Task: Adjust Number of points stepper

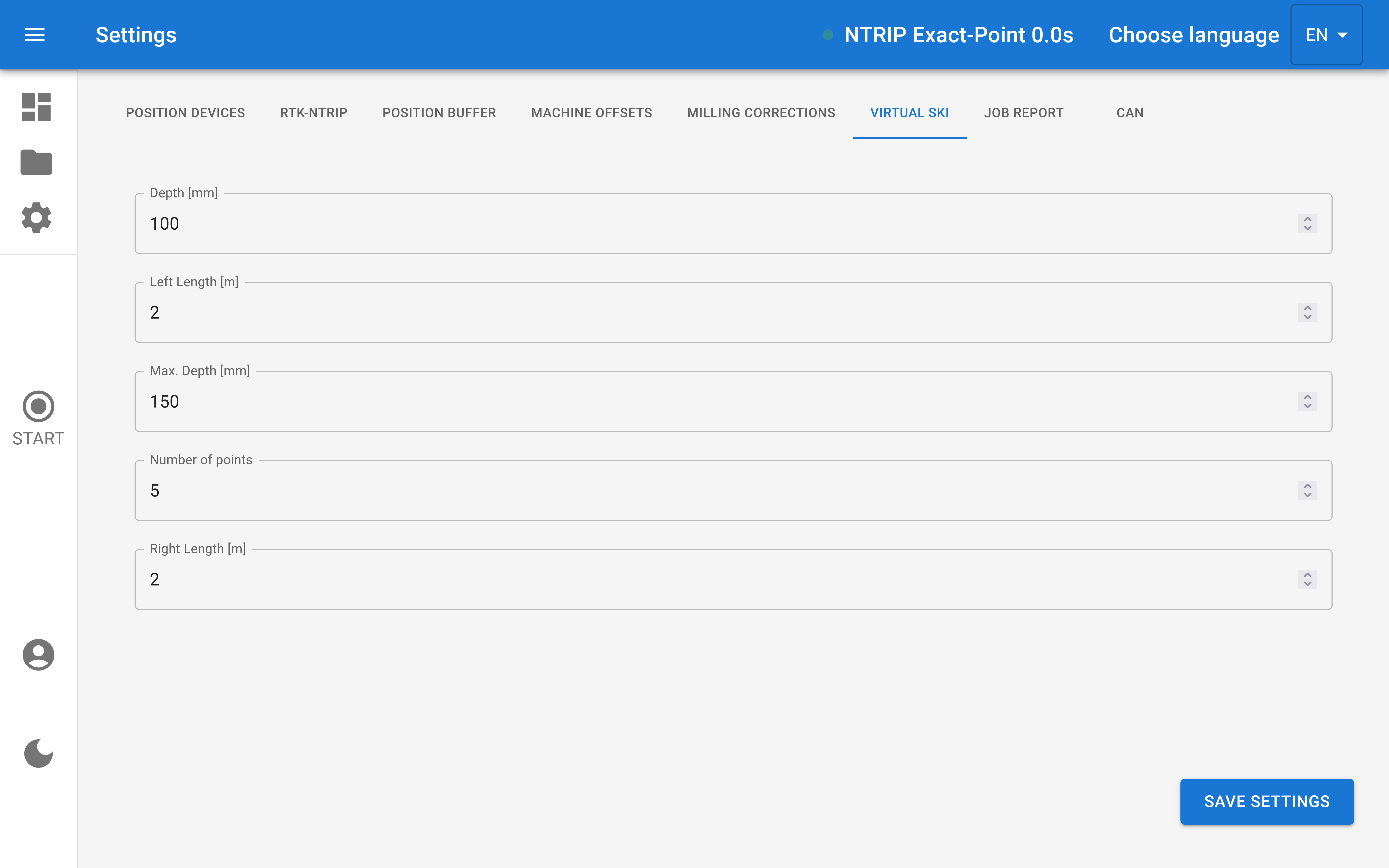Action: [1307, 490]
